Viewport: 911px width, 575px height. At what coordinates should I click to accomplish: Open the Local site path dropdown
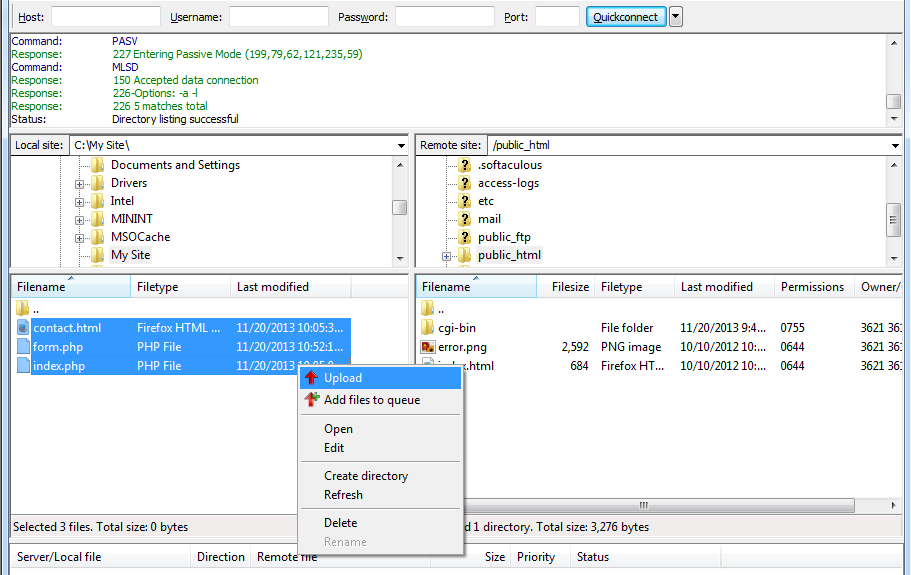(400, 146)
